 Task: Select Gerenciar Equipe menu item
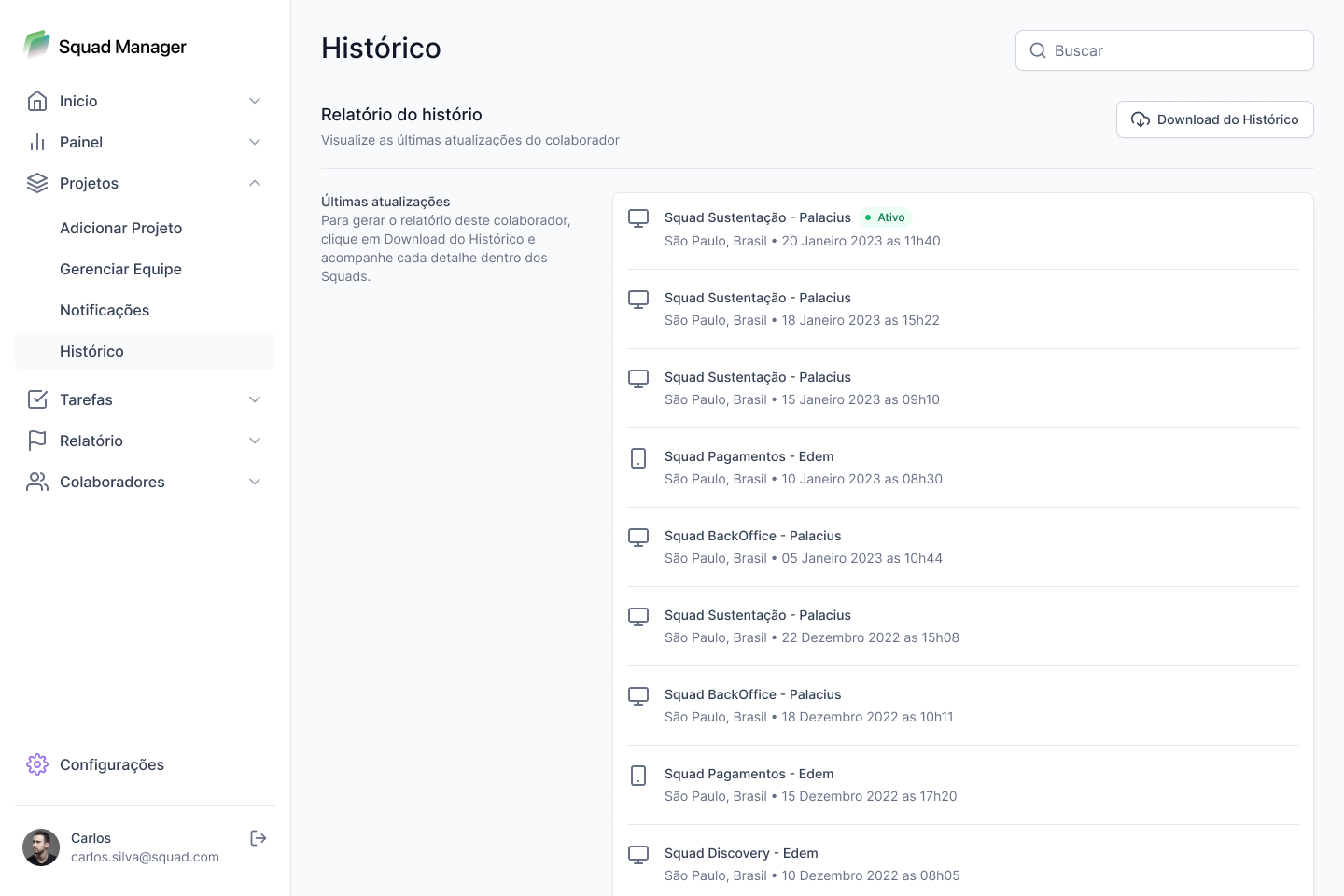point(121,269)
